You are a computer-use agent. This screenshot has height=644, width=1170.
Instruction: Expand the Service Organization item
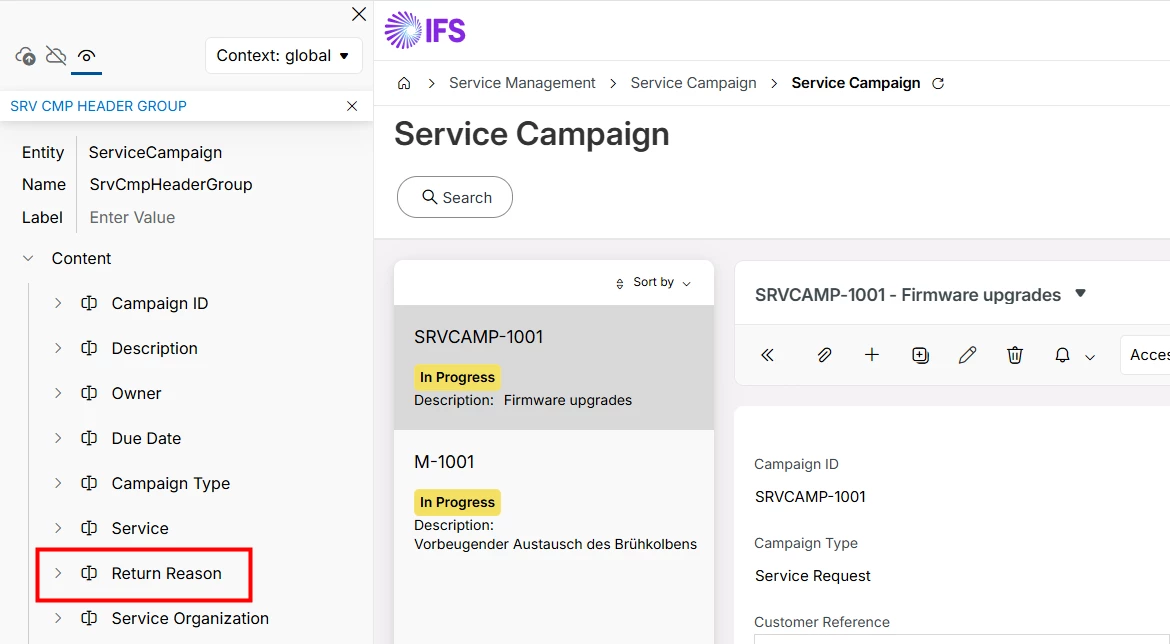coord(58,618)
